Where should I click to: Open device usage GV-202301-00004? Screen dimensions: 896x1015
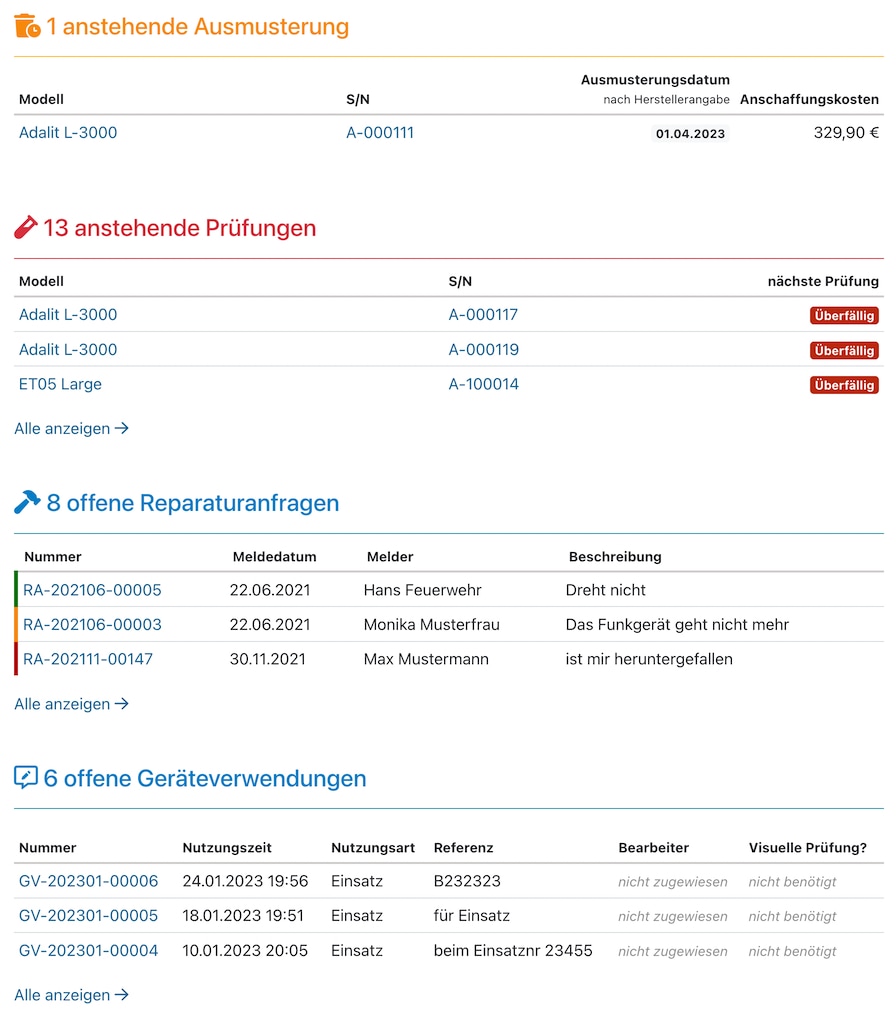(88, 951)
